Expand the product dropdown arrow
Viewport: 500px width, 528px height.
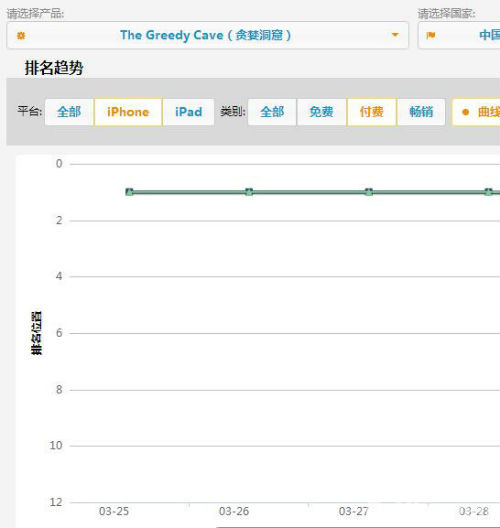click(395, 35)
